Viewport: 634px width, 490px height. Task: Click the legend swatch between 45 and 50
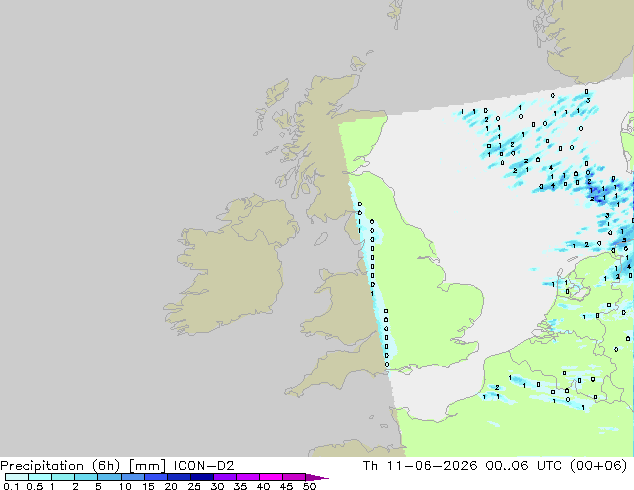(x=294, y=477)
